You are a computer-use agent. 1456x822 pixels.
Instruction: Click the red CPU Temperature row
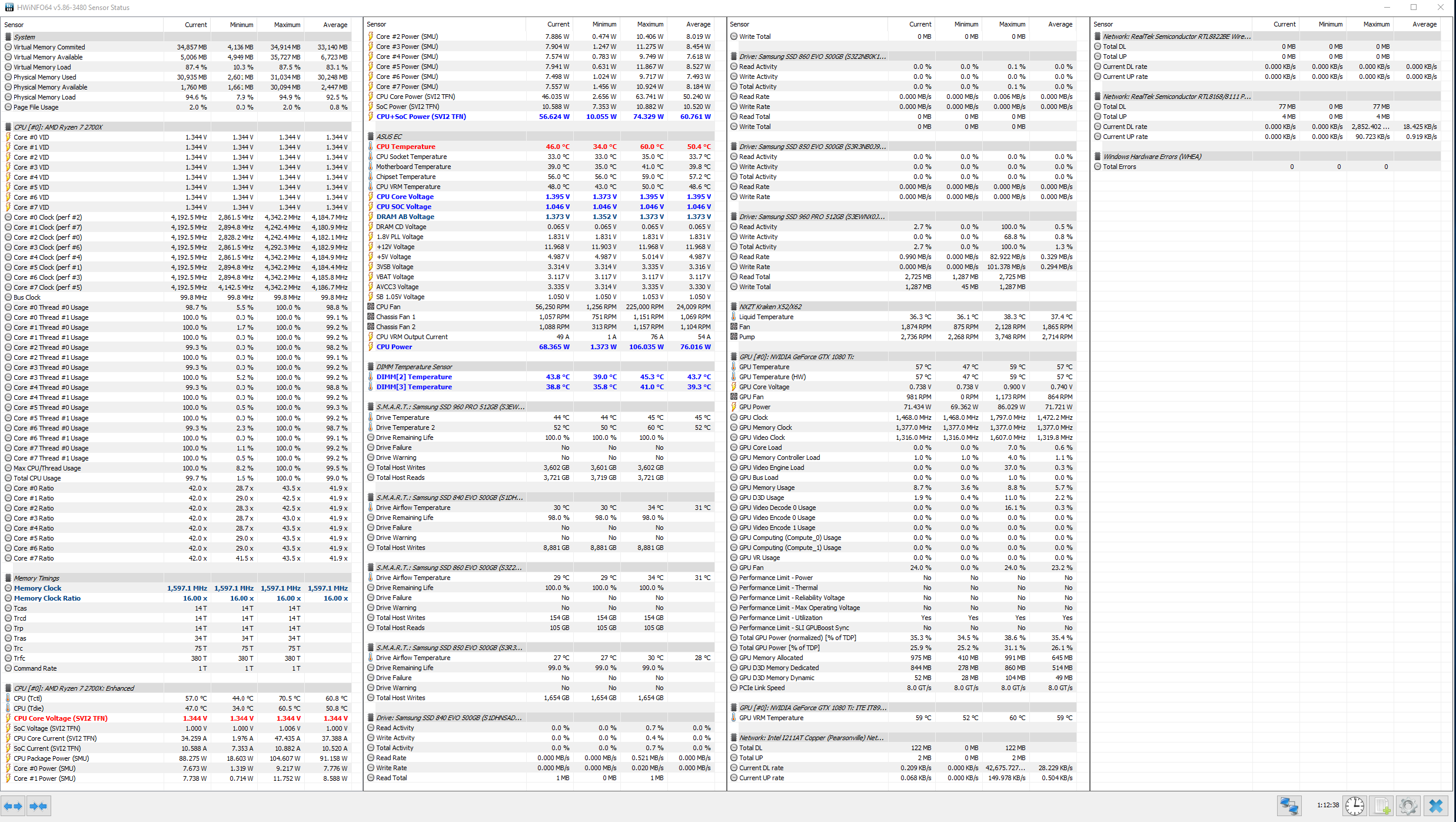pyautogui.click(x=405, y=147)
